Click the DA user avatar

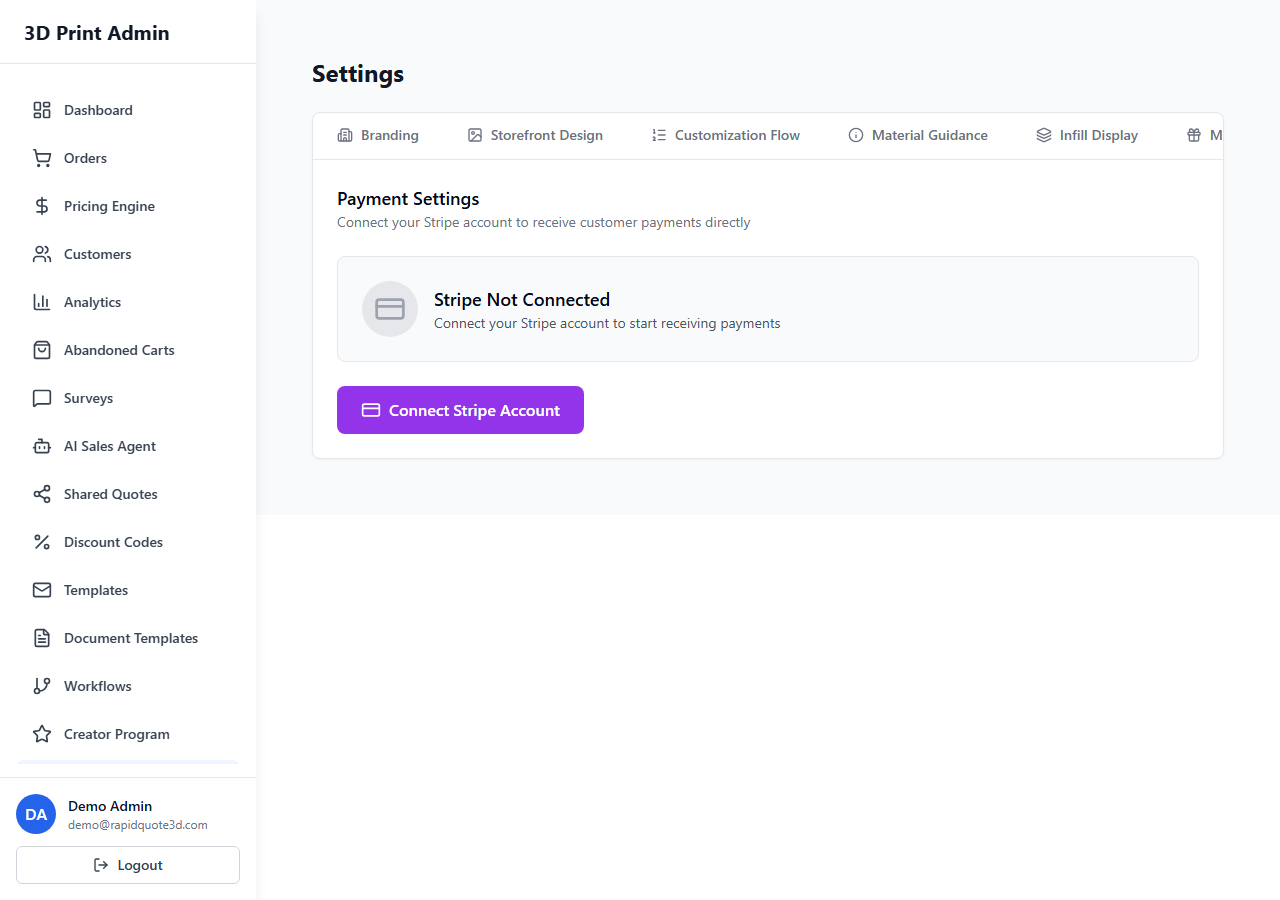pyautogui.click(x=36, y=814)
